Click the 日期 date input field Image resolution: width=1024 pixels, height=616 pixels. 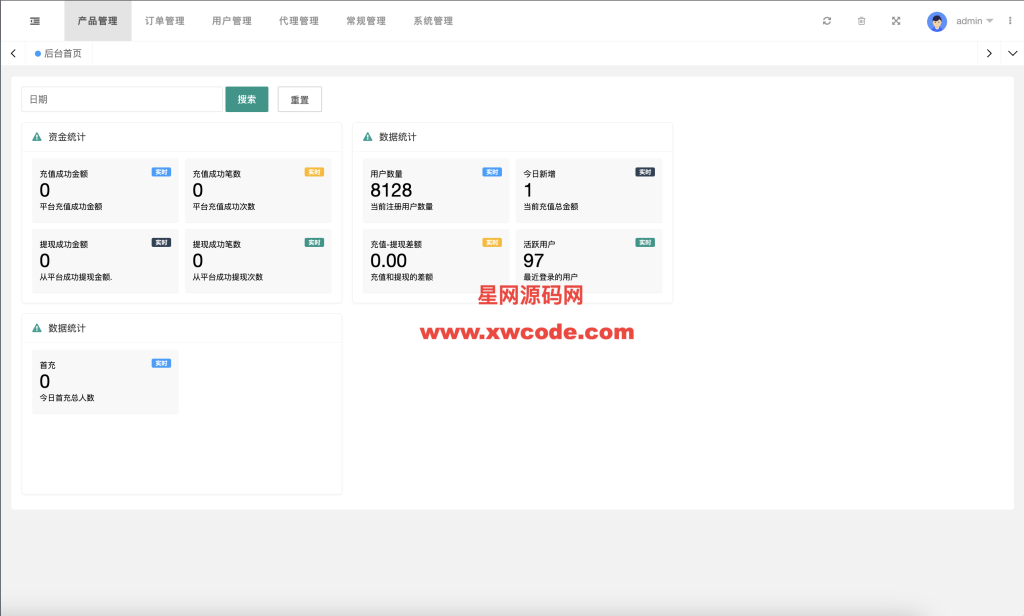pyautogui.click(x=122, y=99)
